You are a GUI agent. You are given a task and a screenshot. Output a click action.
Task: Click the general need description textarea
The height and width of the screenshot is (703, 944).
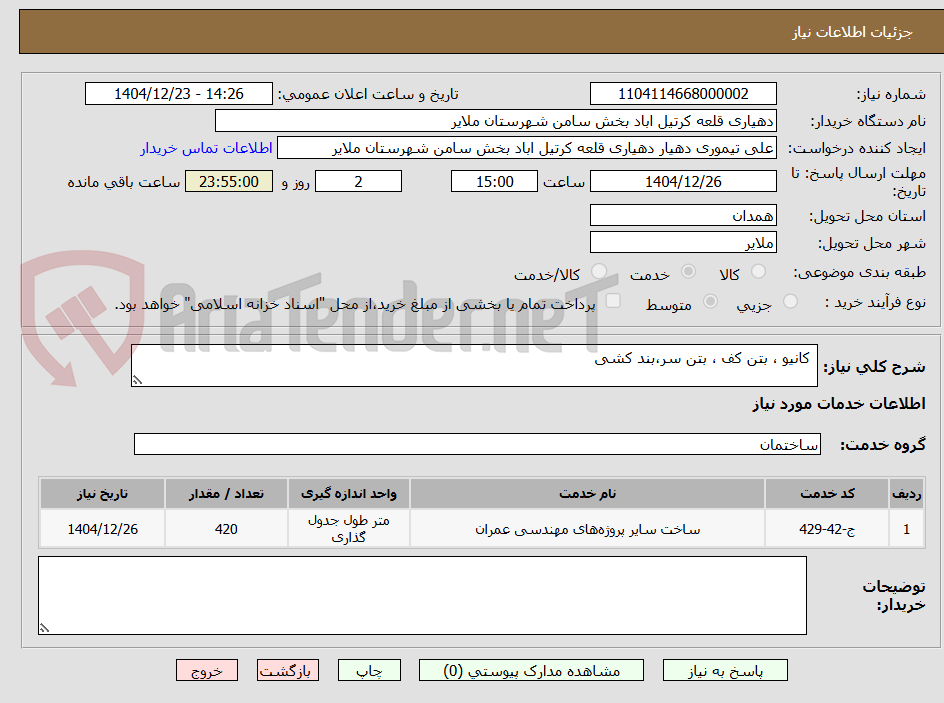474,365
